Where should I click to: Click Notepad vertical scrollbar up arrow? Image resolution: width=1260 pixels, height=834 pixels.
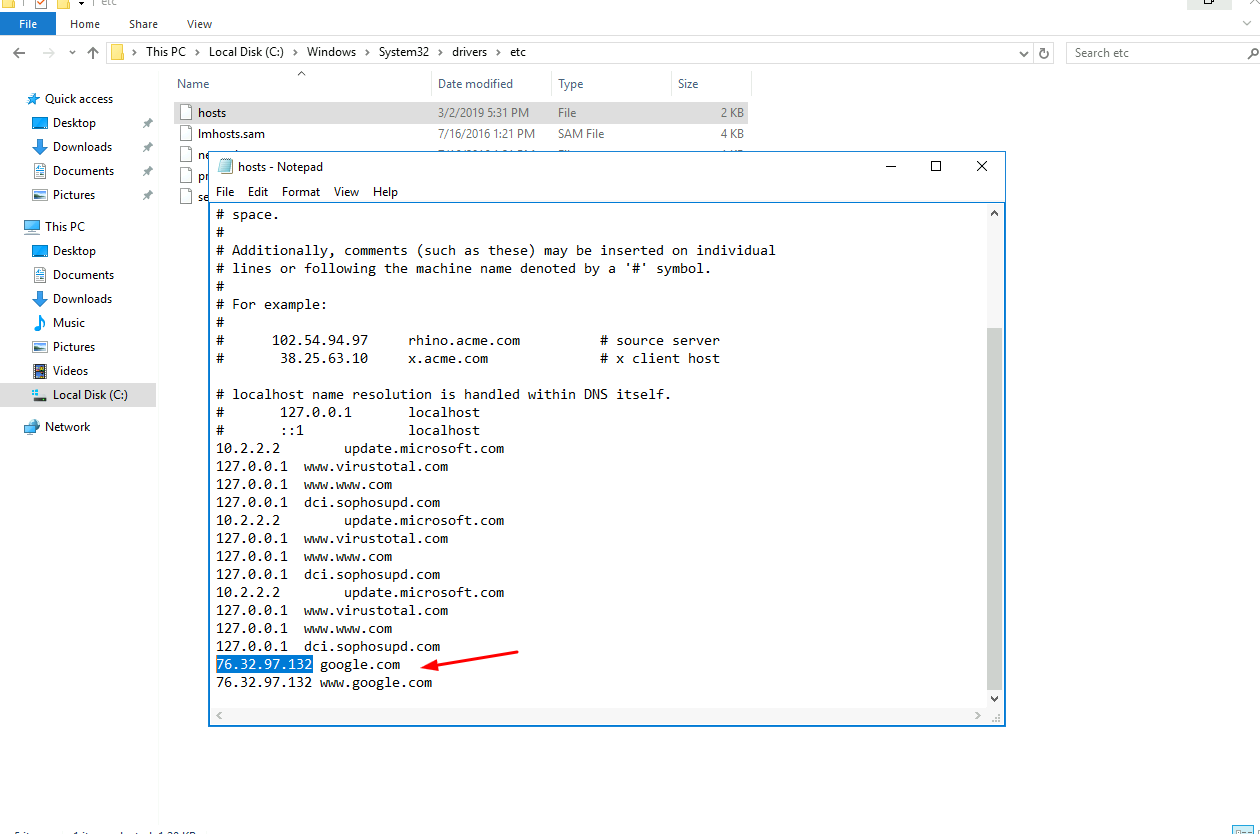994,213
